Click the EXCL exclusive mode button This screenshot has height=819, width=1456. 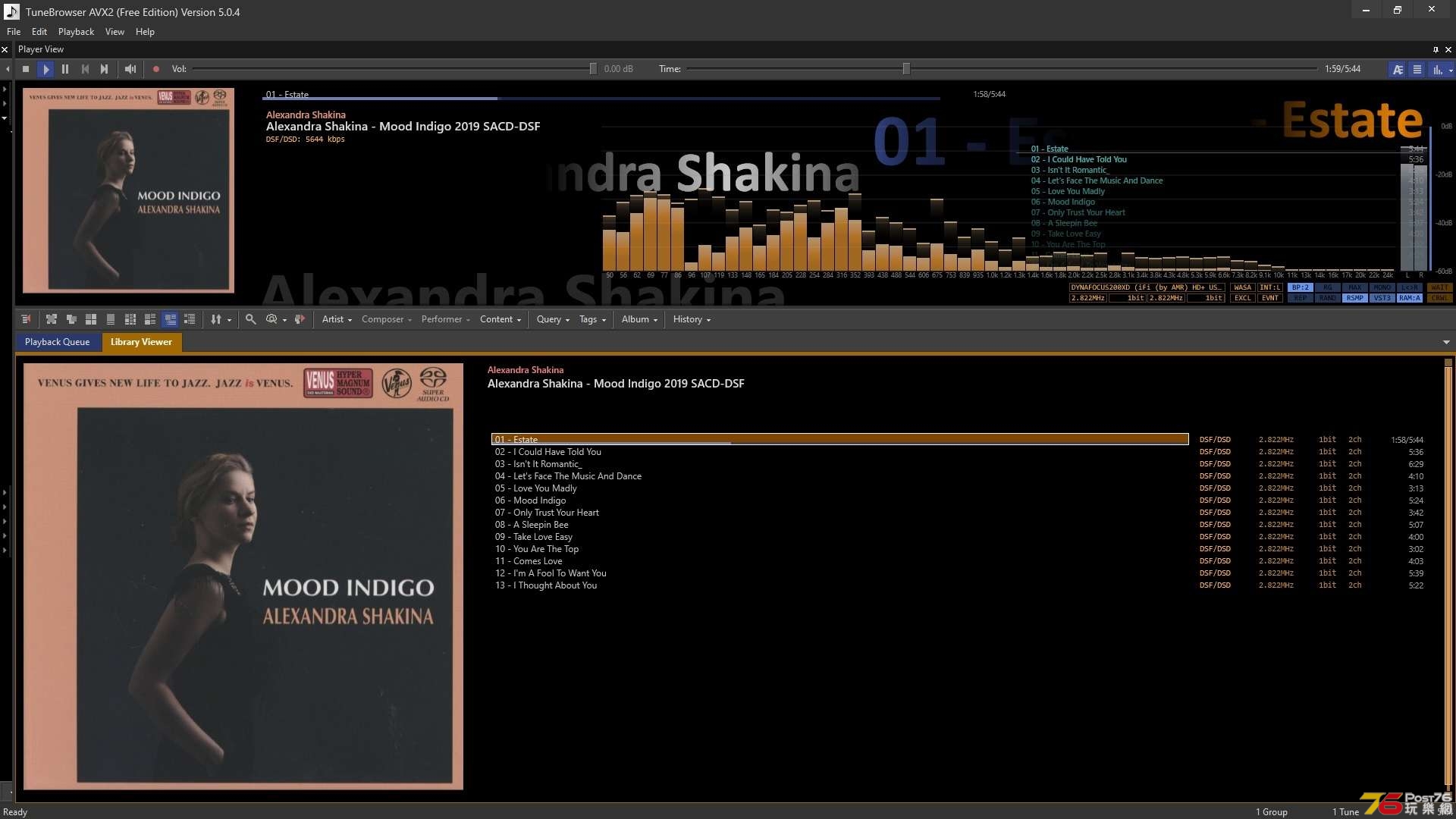(x=1242, y=298)
